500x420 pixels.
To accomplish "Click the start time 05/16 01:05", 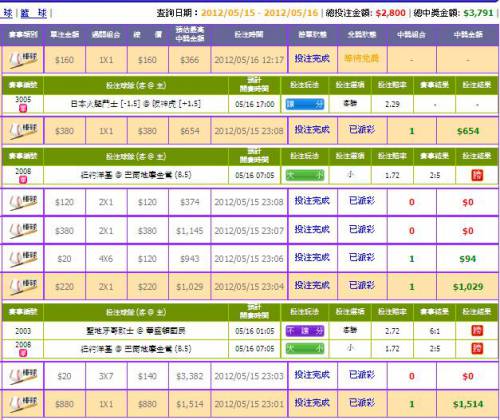I will pos(255,331).
